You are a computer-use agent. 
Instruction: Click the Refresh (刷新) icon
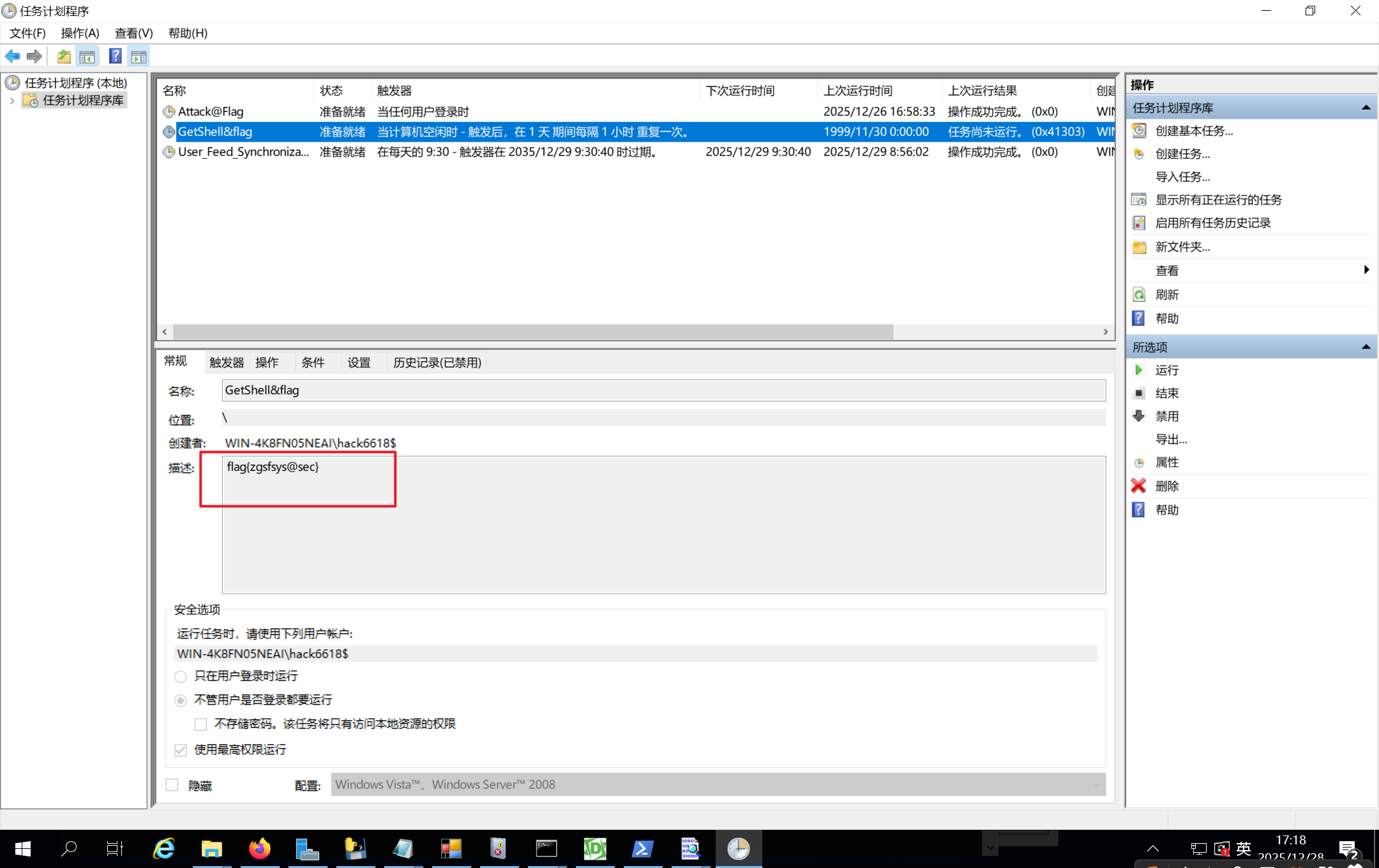point(1138,295)
